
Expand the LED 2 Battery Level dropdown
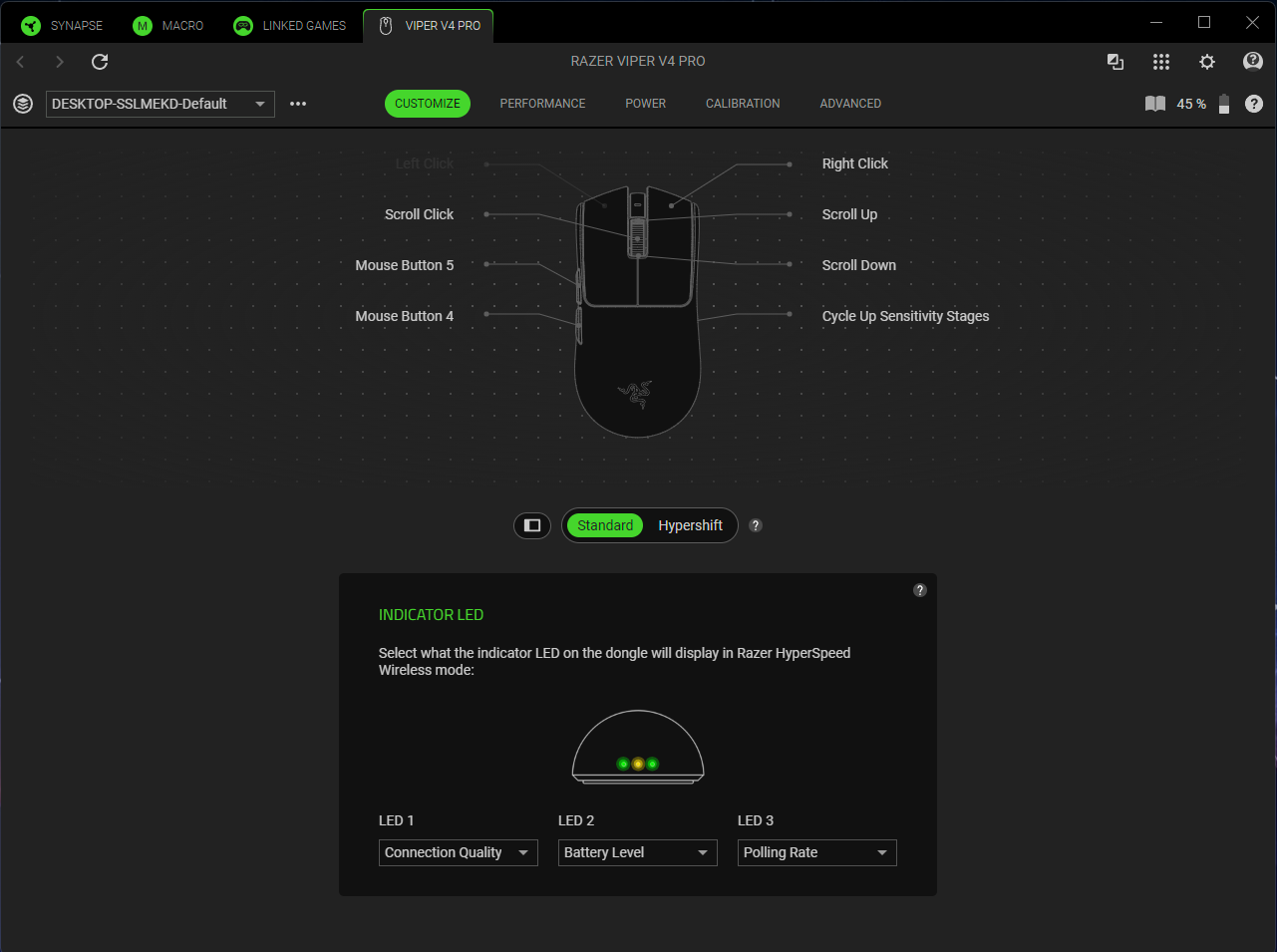coord(638,852)
